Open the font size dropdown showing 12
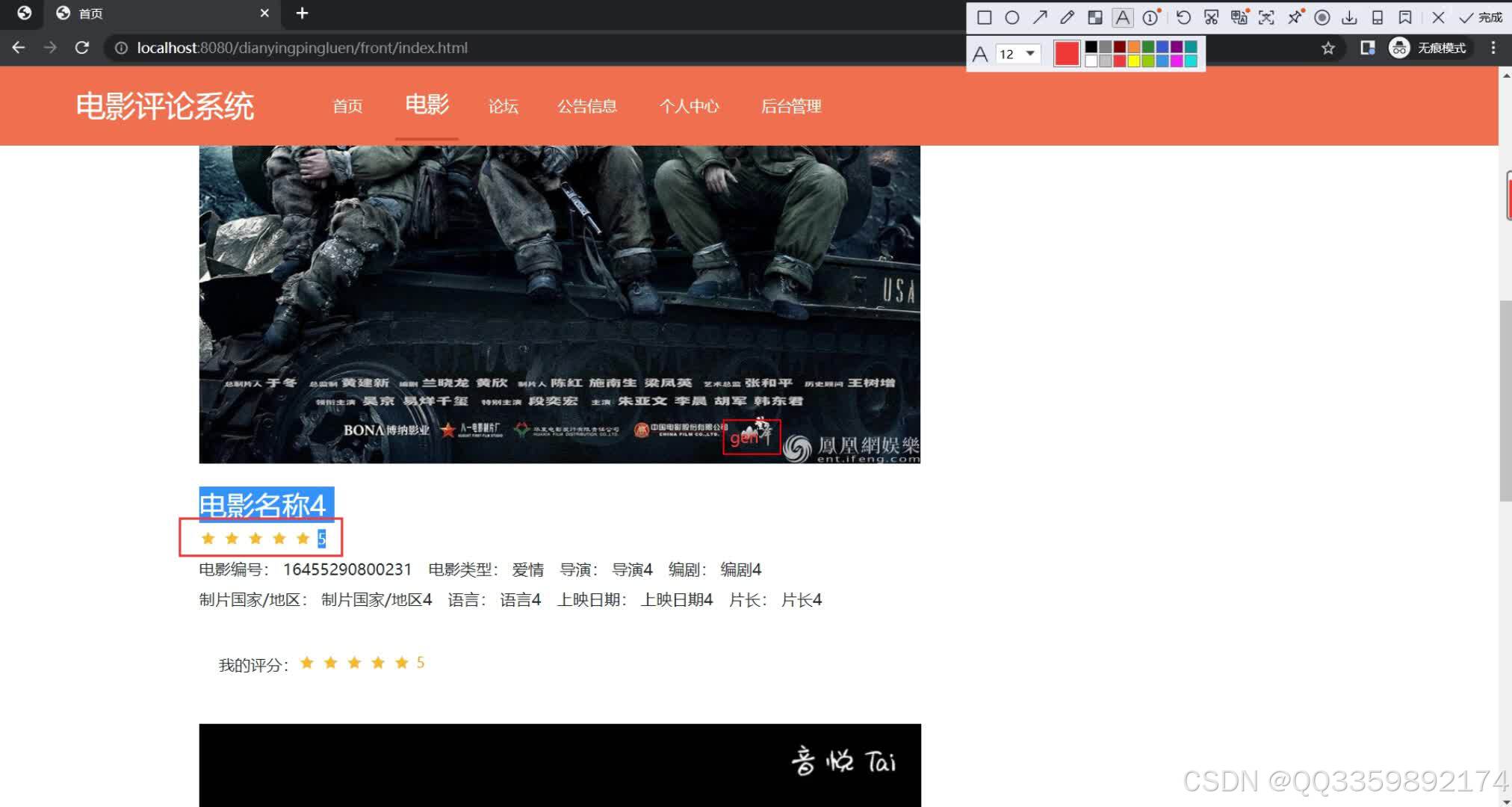The image size is (1512, 807). 1017,54
